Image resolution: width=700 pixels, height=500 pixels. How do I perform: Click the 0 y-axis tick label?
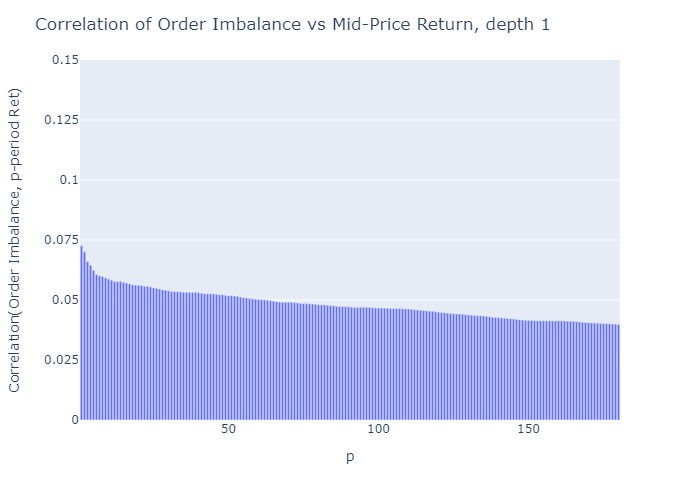pos(74,420)
